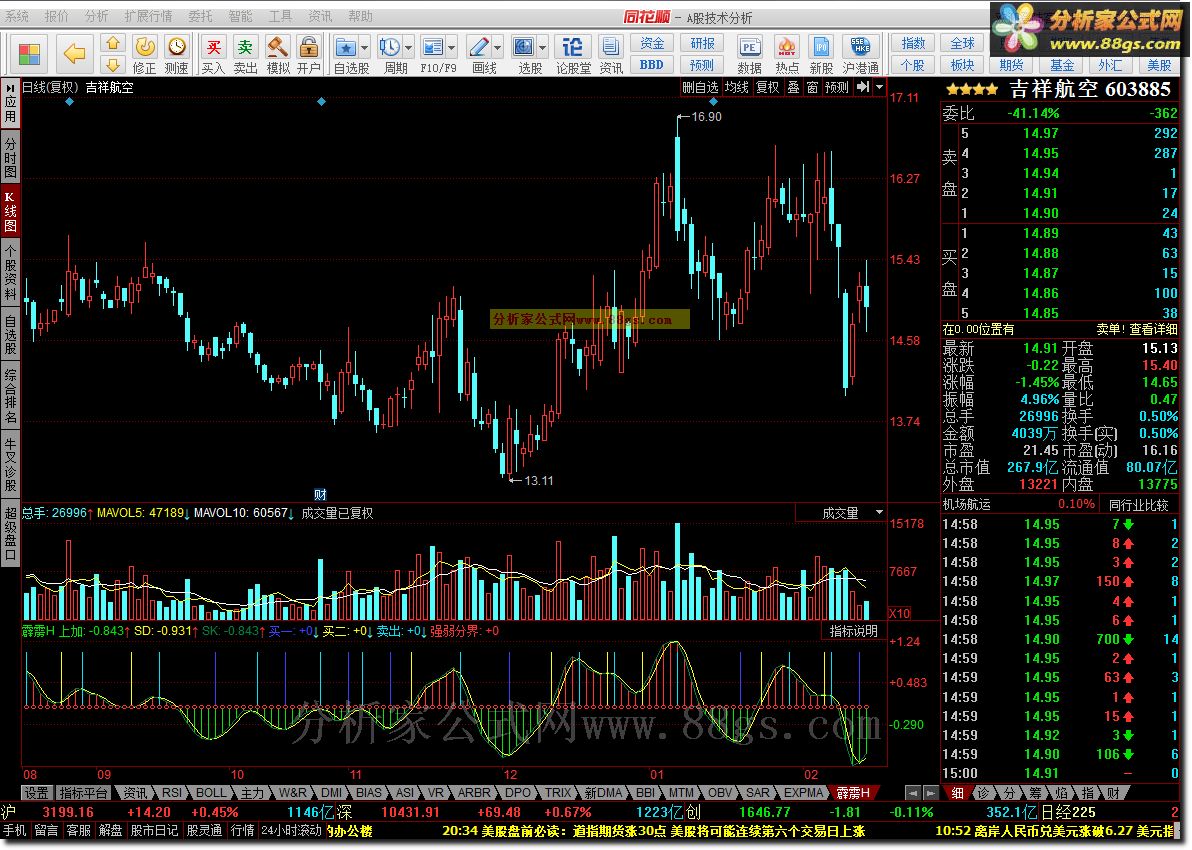Open the F10/F9 info icon

pos(433,48)
